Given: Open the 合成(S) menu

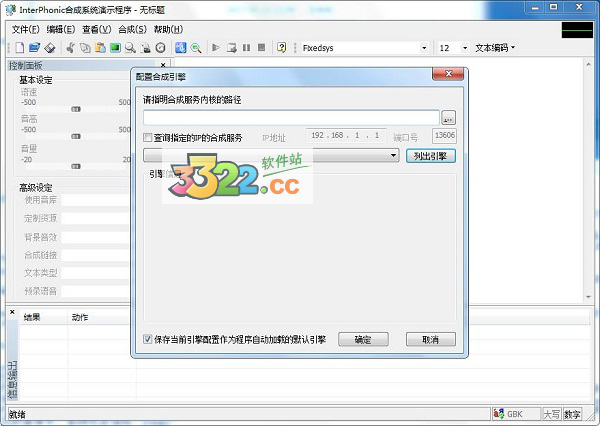Looking at the screenshot, I should coord(132,29).
